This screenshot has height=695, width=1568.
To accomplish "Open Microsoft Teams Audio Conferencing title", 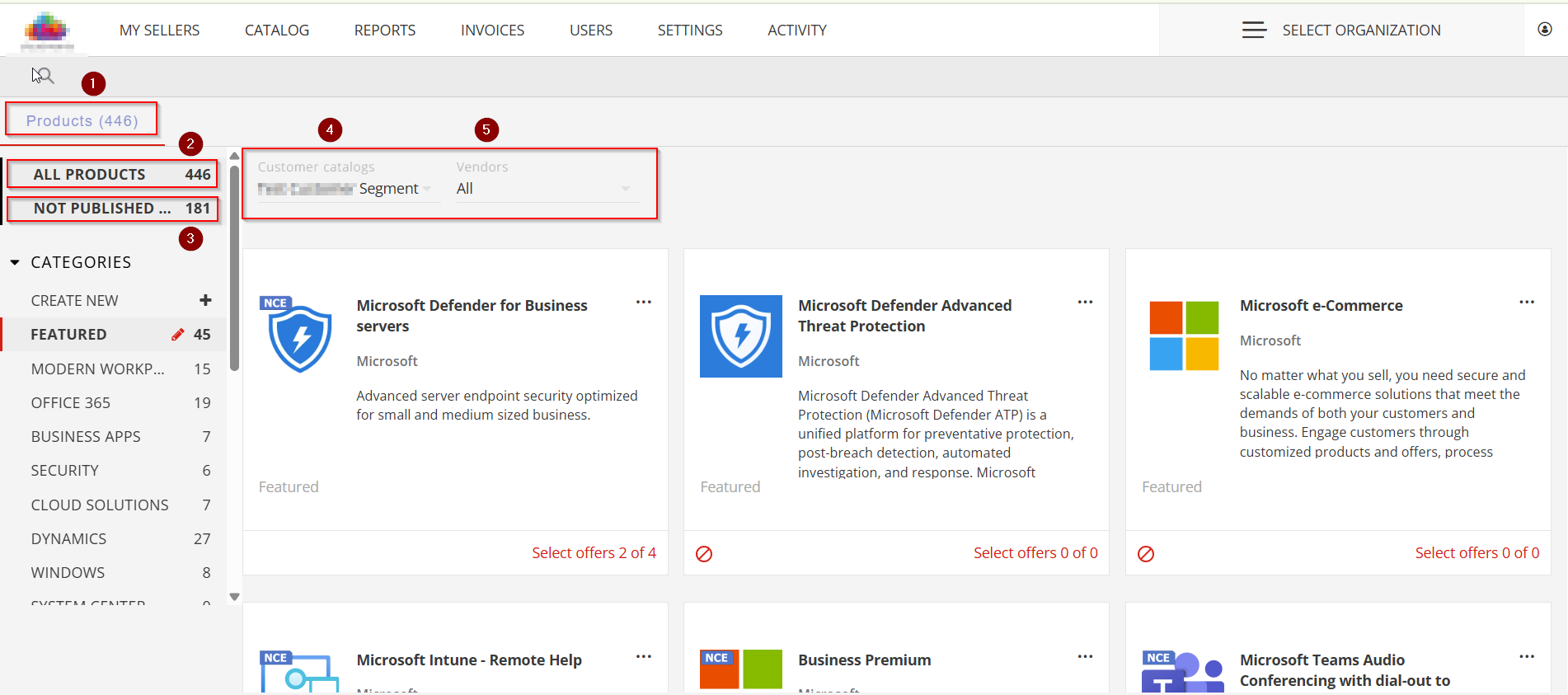I will 1345,670.
